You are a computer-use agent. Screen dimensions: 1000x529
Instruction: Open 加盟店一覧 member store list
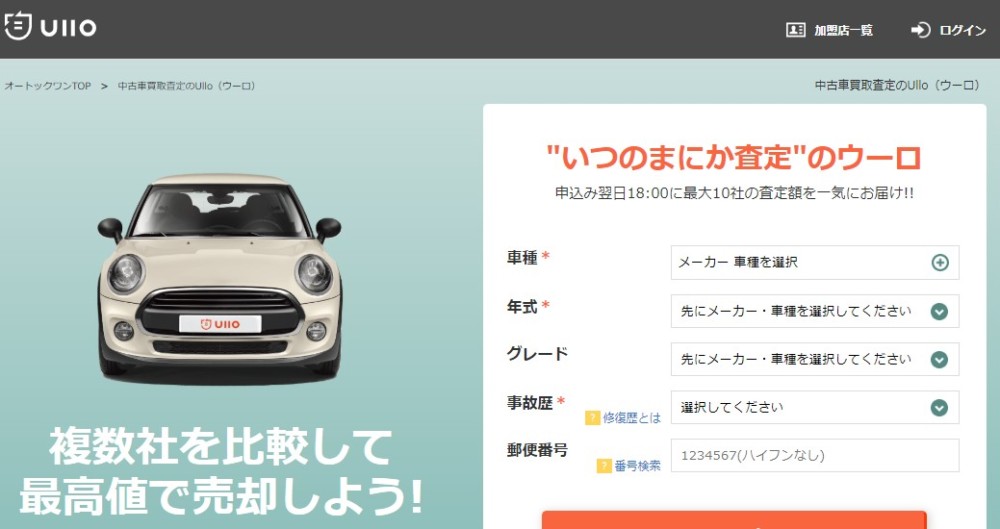pos(830,30)
